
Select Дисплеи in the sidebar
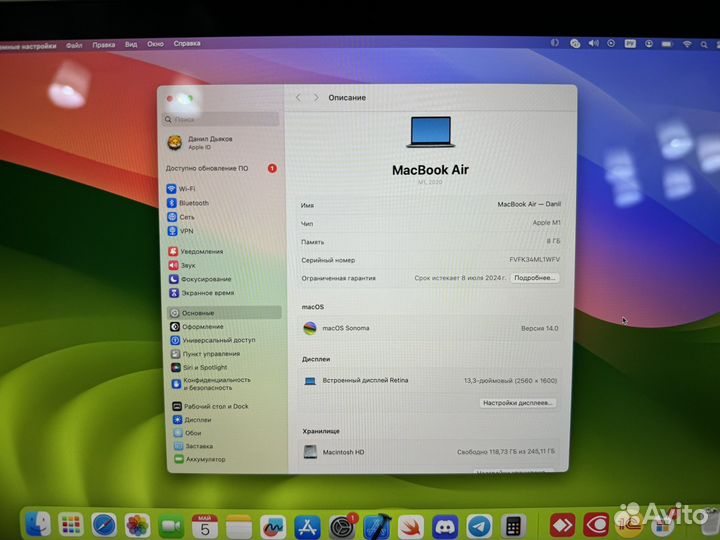click(192, 420)
